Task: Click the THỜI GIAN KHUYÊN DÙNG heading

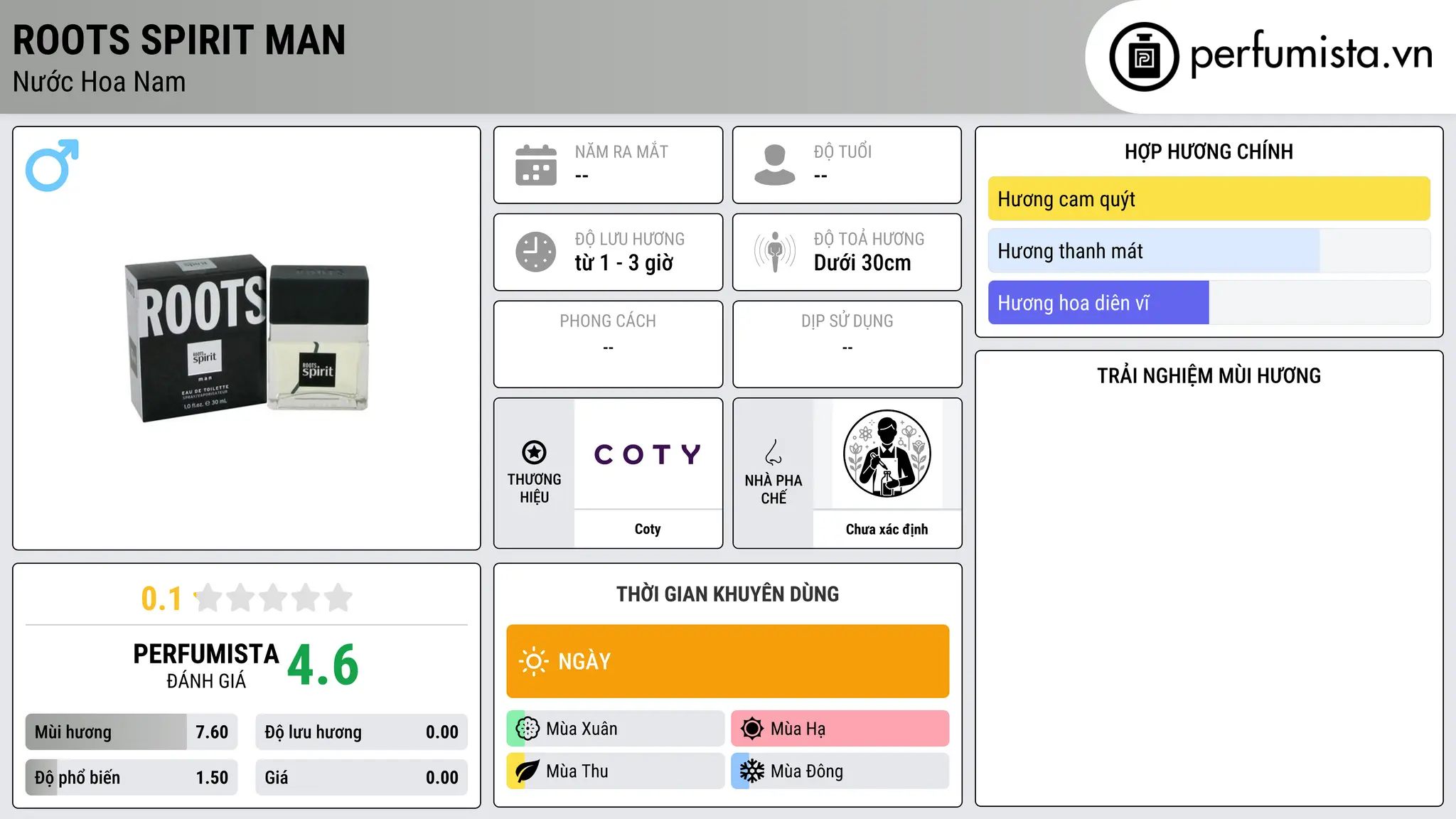Action: [728, 594]
